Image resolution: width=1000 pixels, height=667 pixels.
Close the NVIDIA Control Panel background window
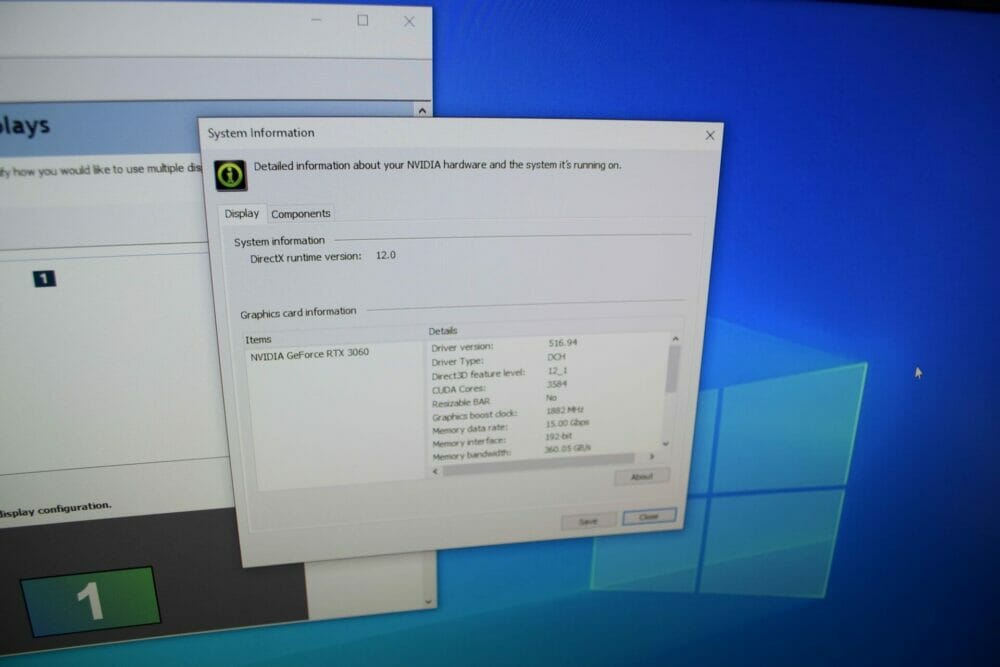409,22
